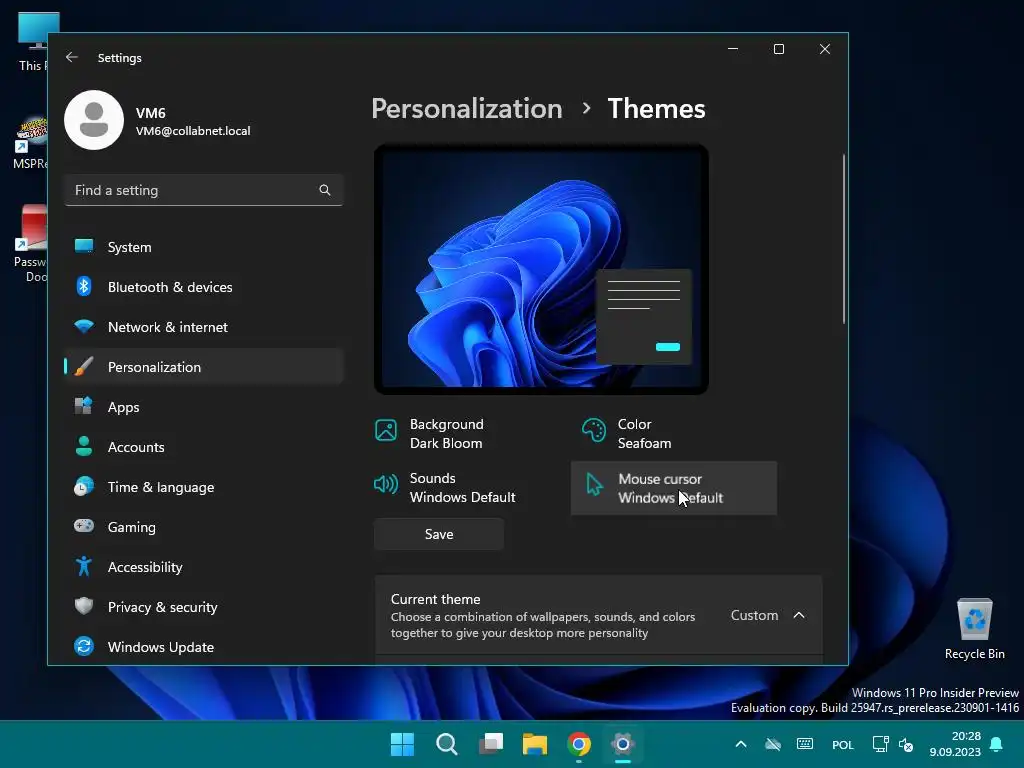This screenshot has width=1024, height=768.
Task: Click the Windows Update sync icon
Action: click(x=84, y=647)
